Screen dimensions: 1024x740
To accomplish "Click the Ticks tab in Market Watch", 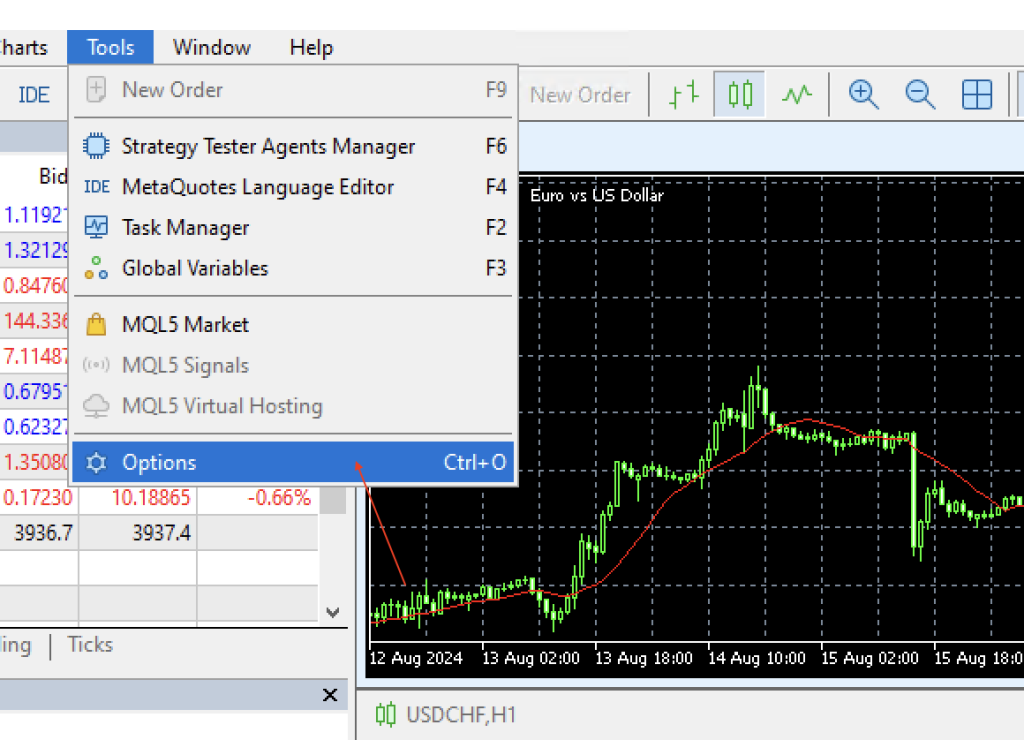I will point(90,645).
